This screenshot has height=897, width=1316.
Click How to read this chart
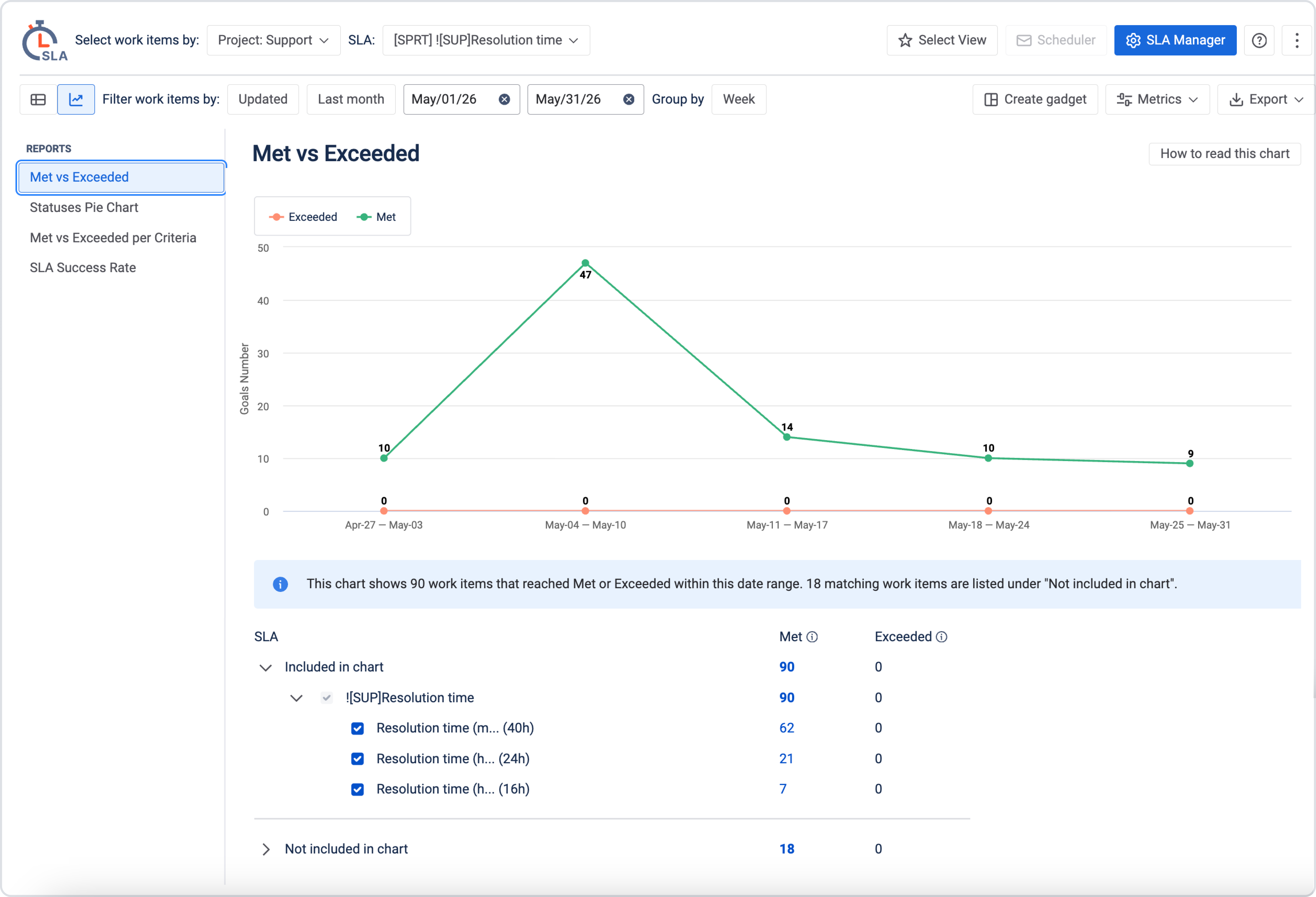coord(1224,154)
